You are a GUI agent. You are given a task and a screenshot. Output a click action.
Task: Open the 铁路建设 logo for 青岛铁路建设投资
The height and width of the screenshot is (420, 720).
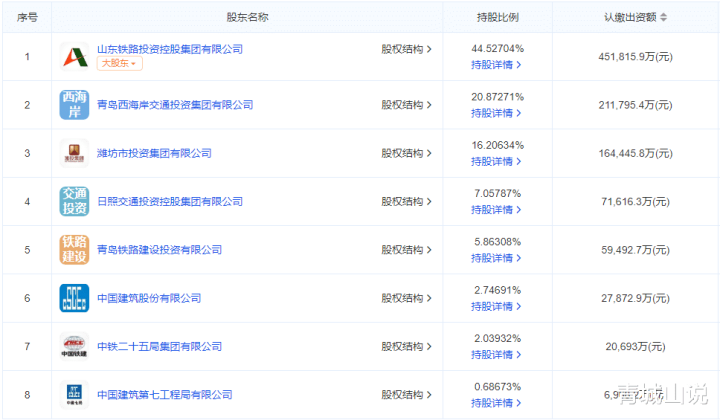click(x=74, y=250)
